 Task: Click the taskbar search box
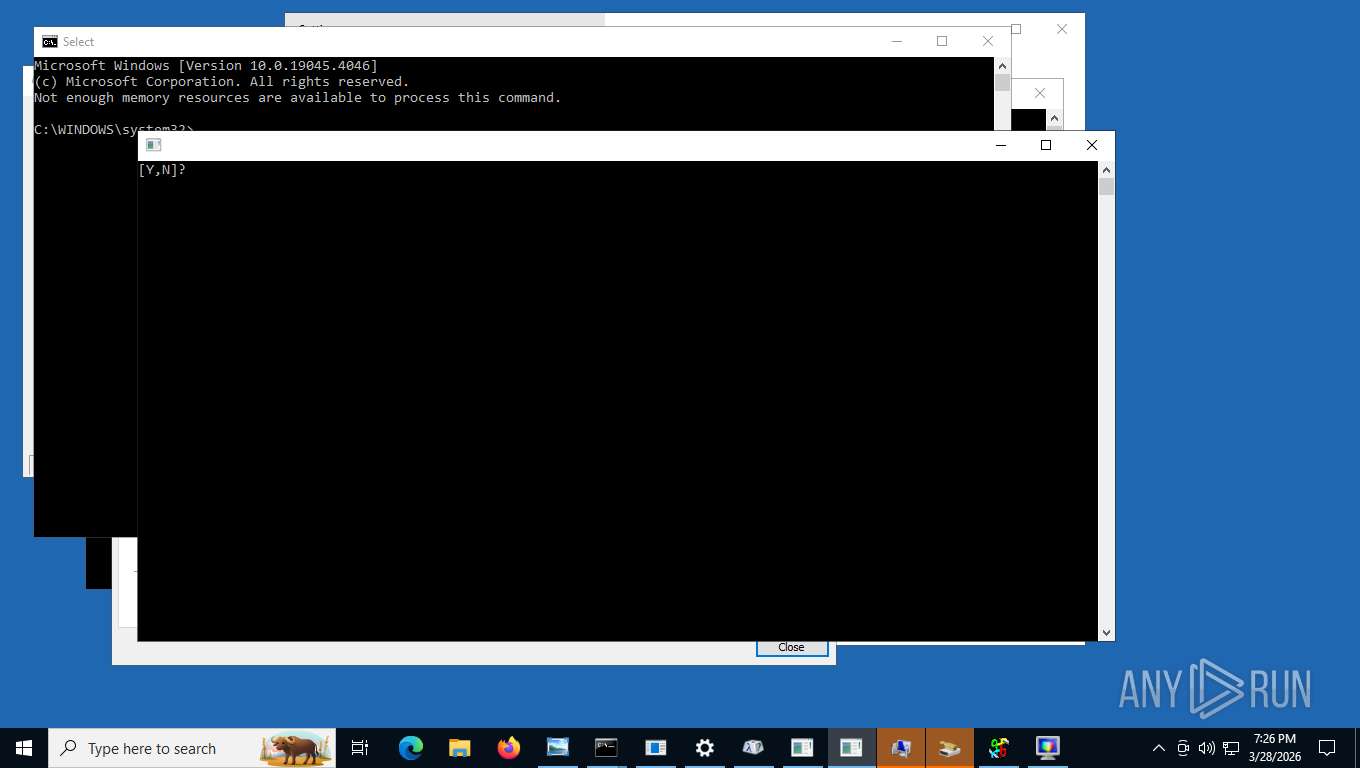click(192, 748)
